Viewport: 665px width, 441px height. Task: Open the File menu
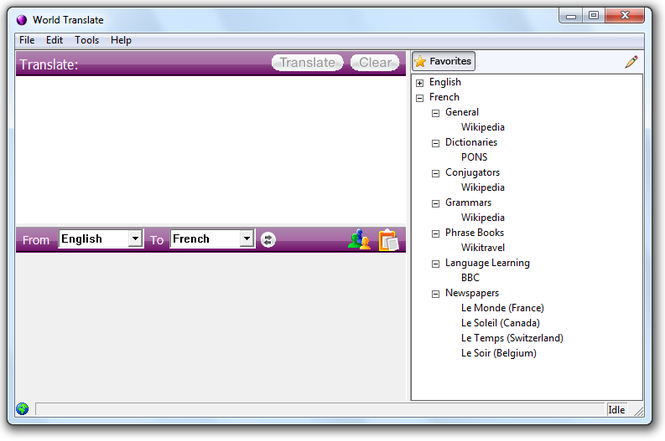(x=27, y=40)
